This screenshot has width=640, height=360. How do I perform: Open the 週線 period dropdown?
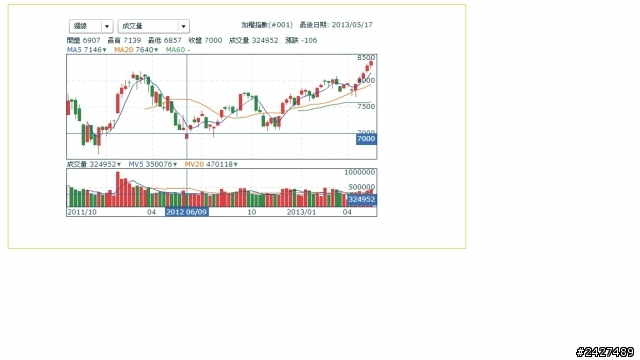point(91,26)
